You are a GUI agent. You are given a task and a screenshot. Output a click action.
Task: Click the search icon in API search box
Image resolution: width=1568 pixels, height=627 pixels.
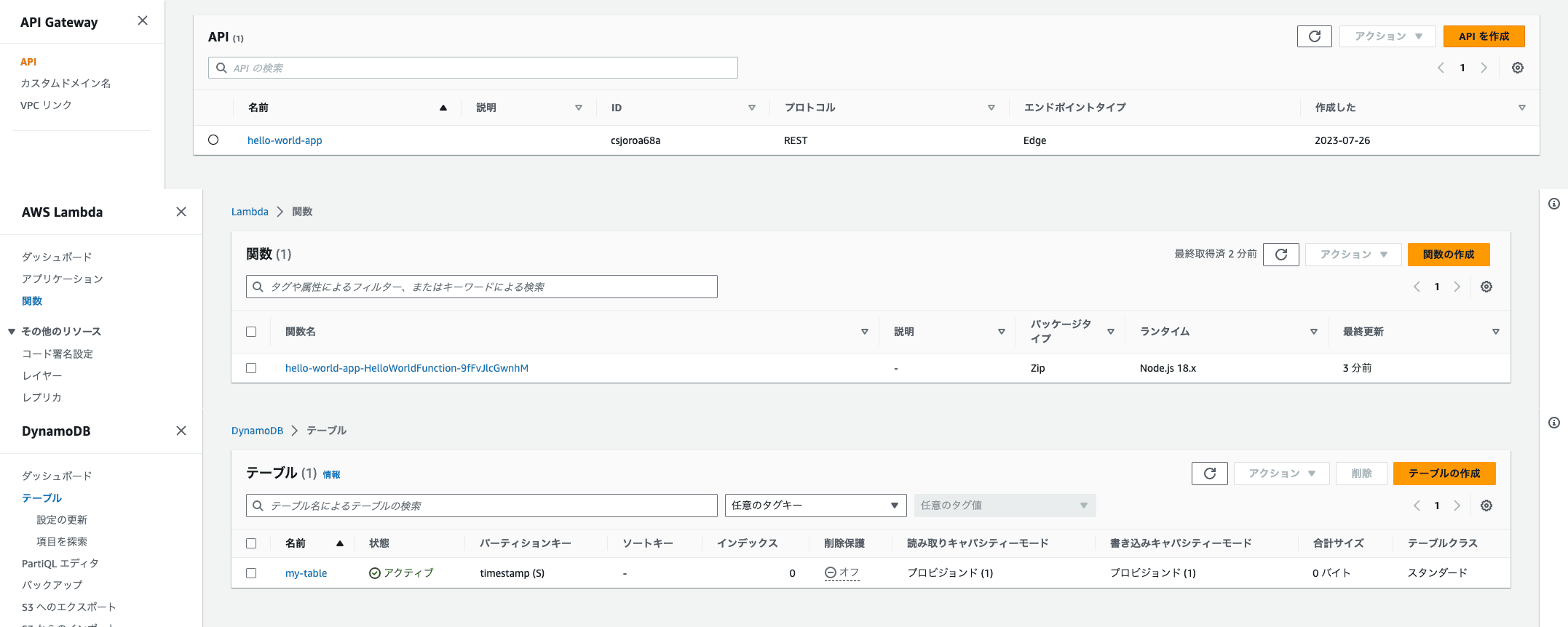point(221,68)
